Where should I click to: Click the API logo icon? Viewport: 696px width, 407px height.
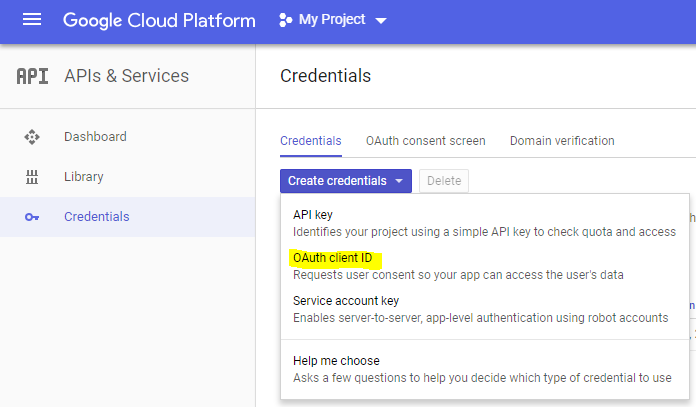(32, 76)
